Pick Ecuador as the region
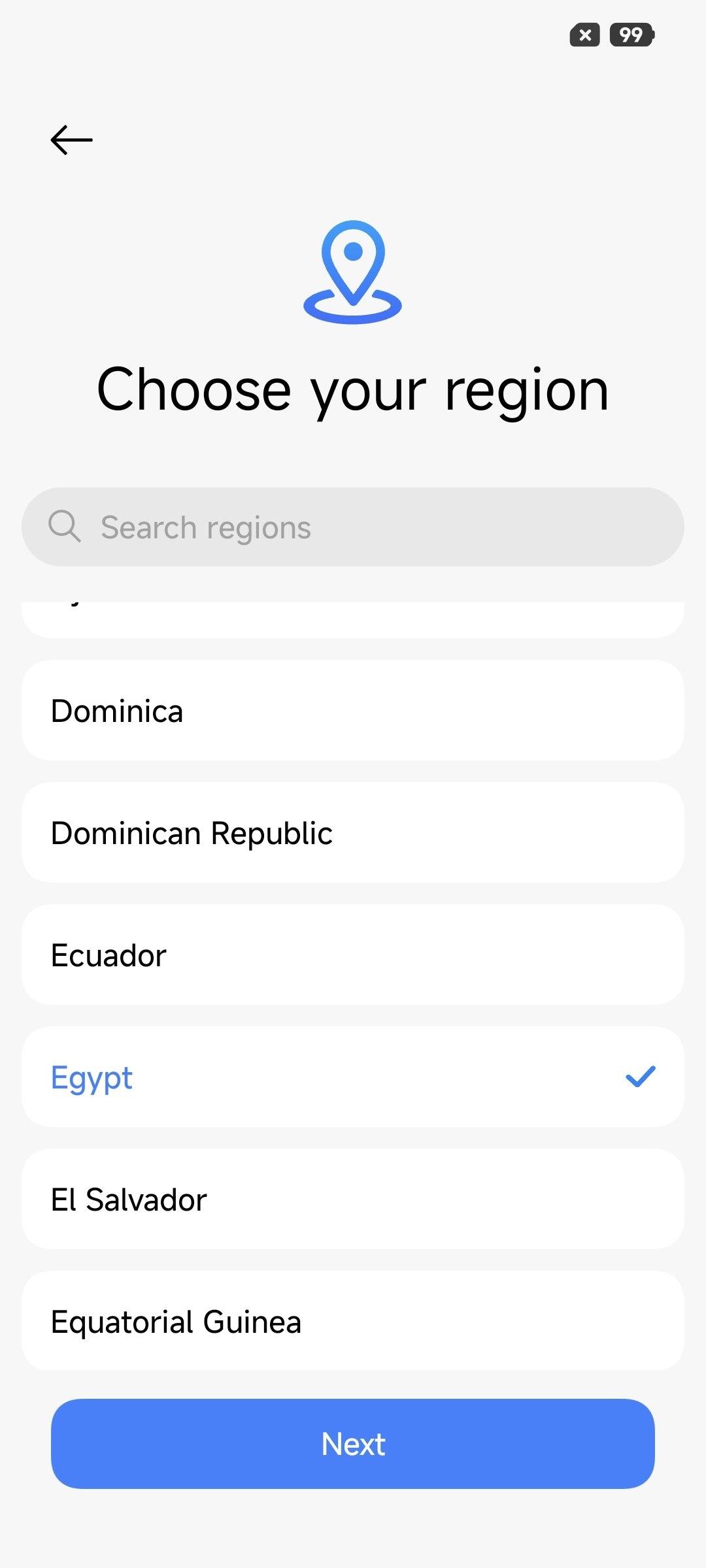This screenshot has width=706, height=1568. [353, 955]
